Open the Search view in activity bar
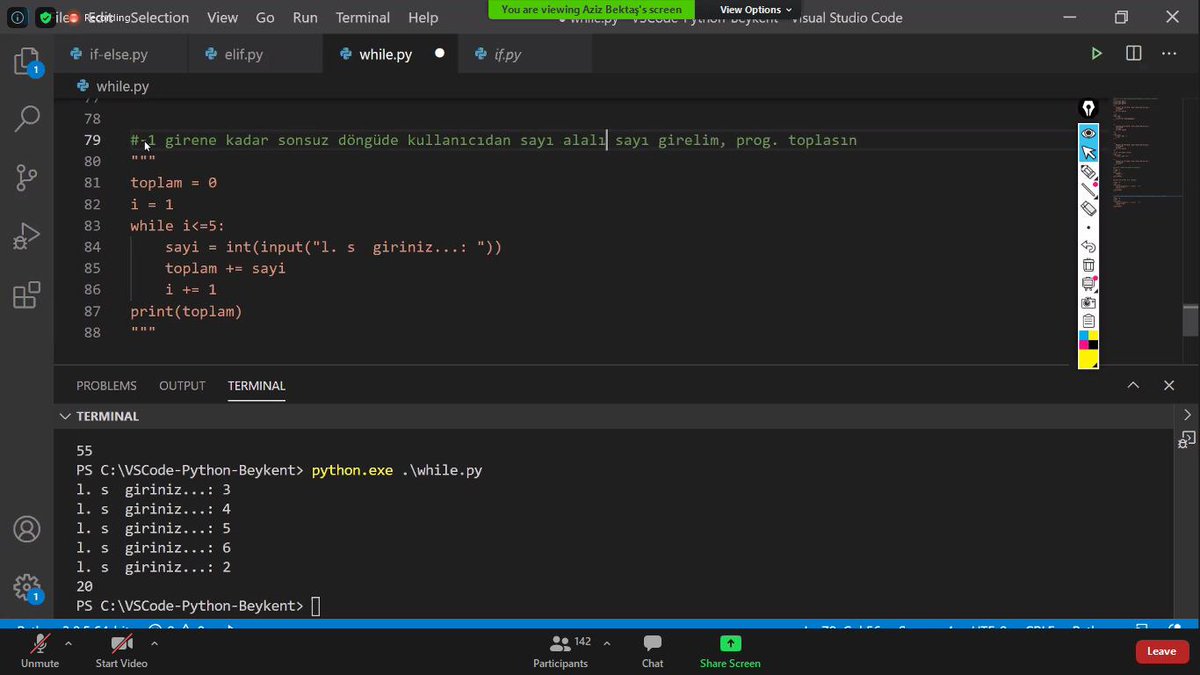 [x=27, y=118]
